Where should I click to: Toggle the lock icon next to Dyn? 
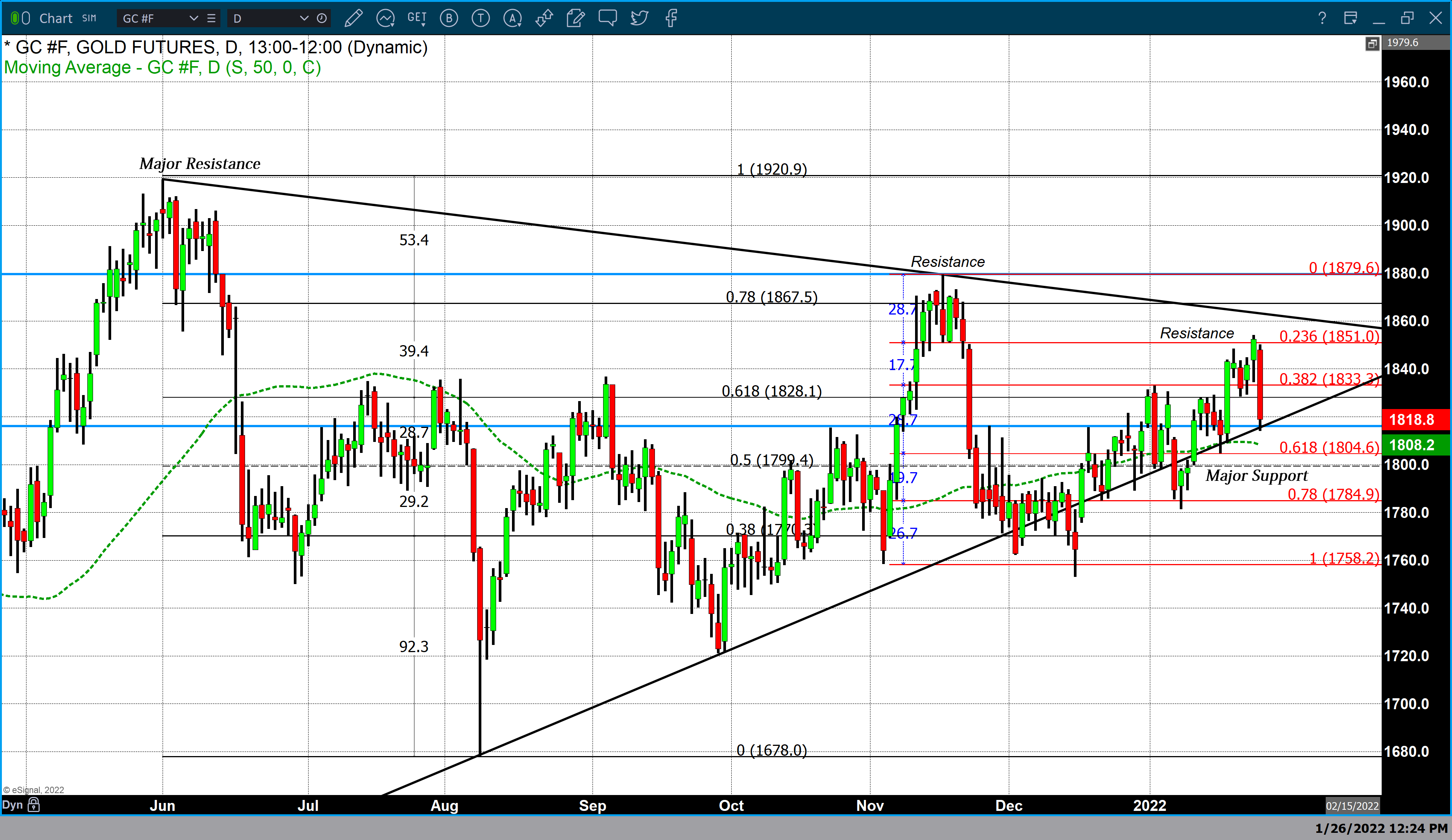click(x=34, y=804)
